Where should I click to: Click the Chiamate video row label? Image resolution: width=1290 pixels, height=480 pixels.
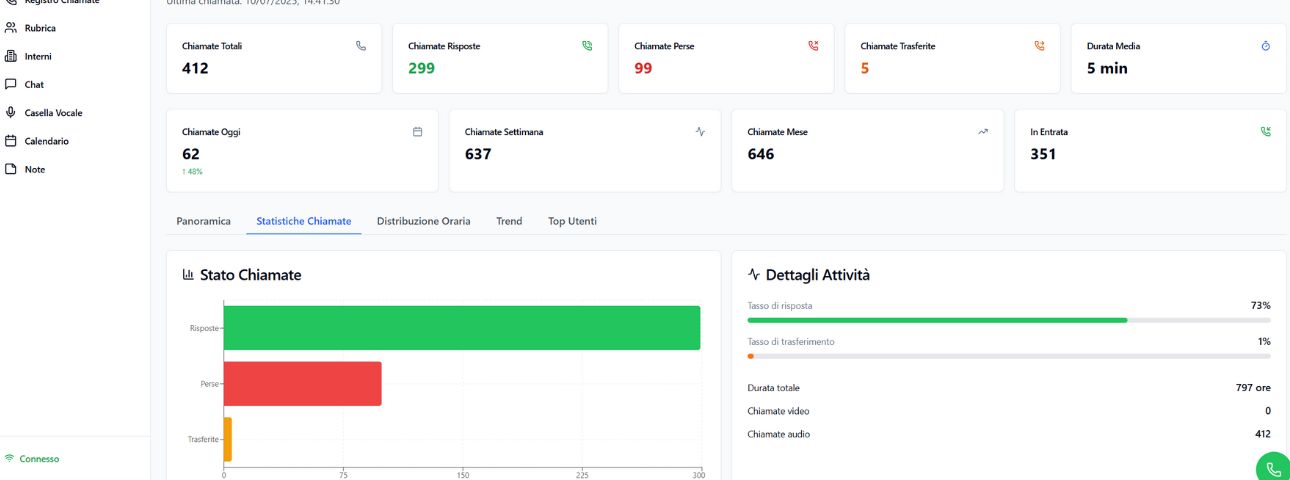pyautogui.click(x=778, y=411)
